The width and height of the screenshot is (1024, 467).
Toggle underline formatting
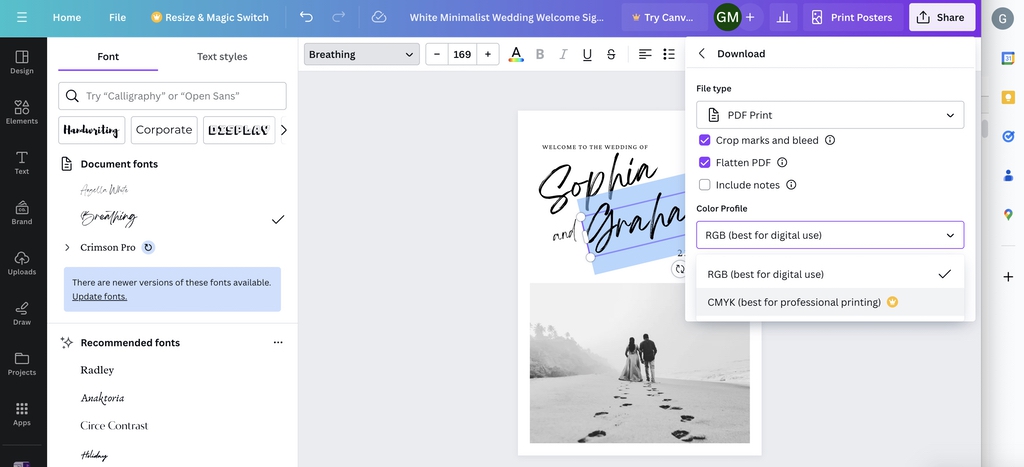(587, 54)
